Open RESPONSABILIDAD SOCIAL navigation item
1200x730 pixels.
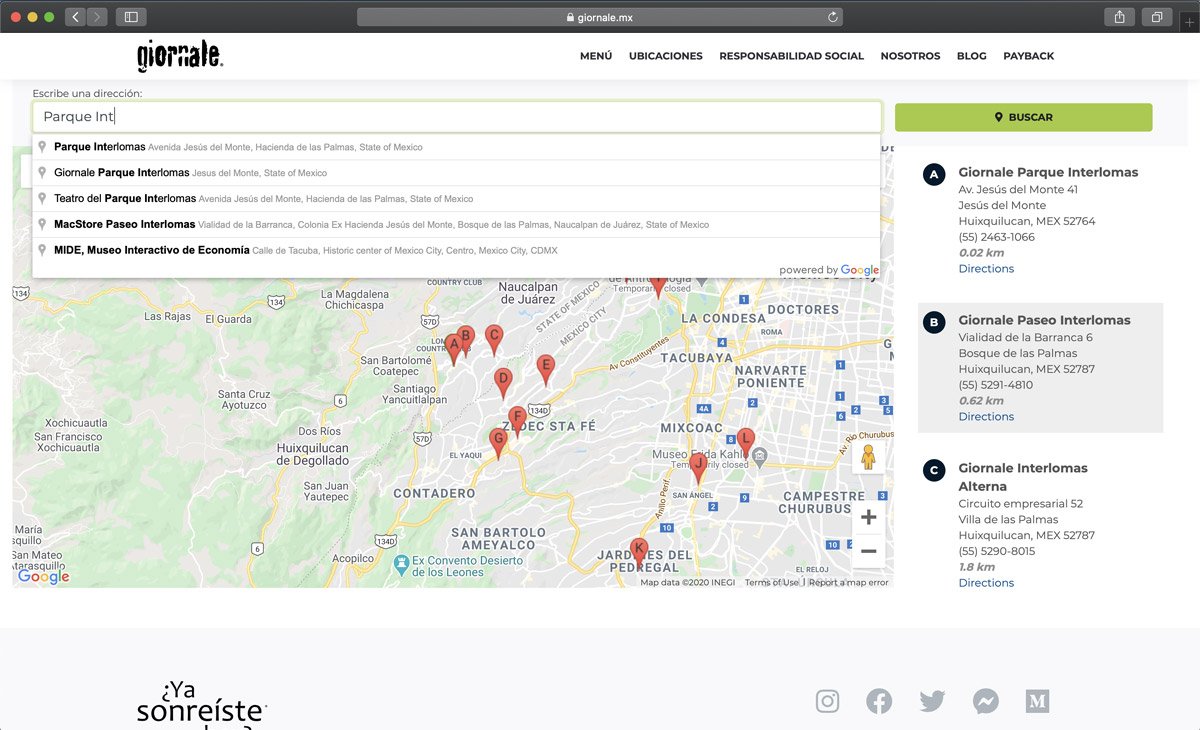pyautogui.click(x=791, y=56)
